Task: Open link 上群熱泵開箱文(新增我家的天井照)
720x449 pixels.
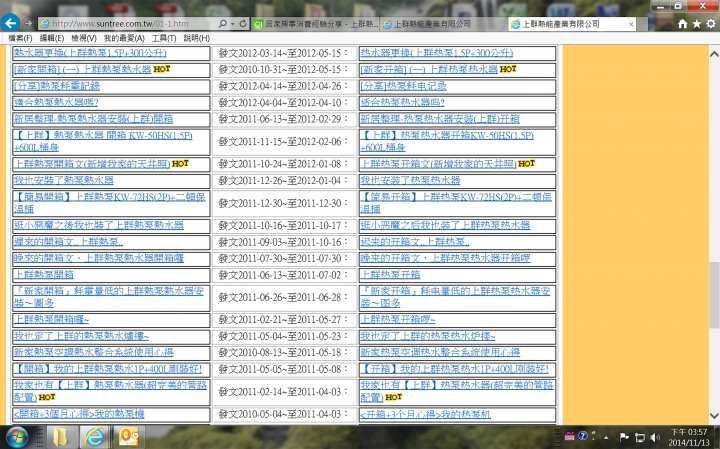Action: 92,164
